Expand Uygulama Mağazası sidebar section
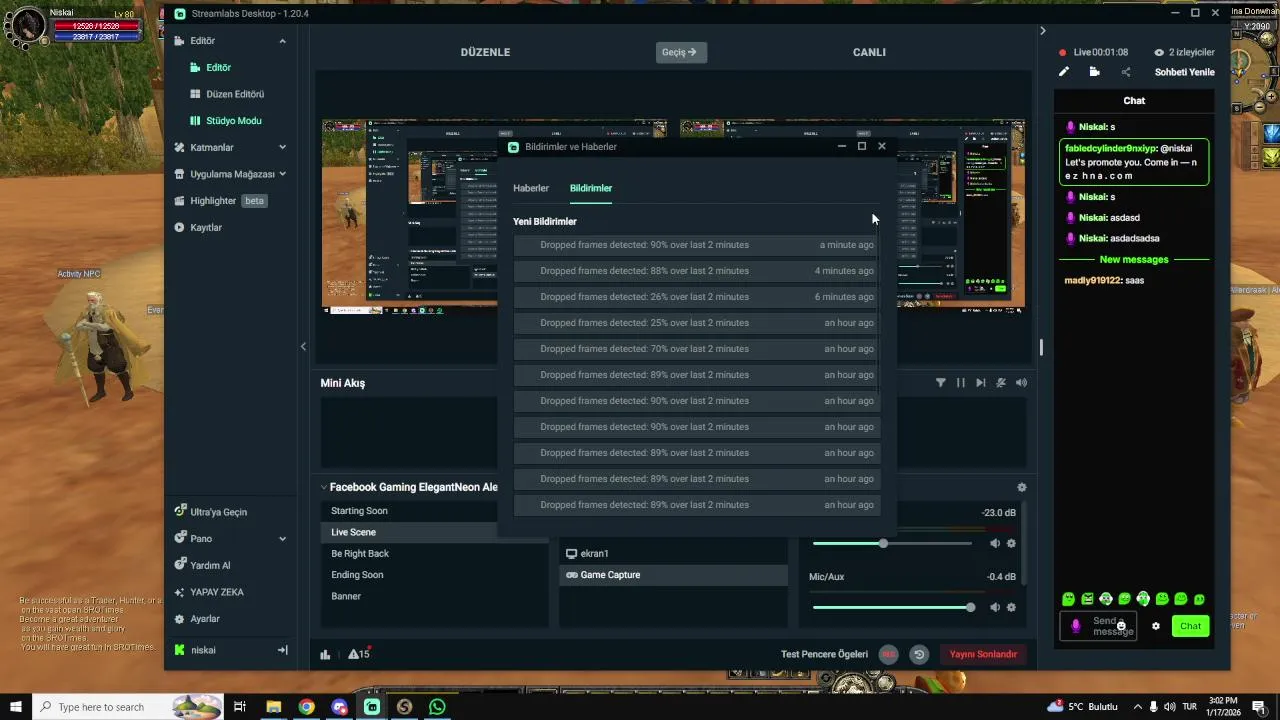1280x720 pixels. point(282,174)
